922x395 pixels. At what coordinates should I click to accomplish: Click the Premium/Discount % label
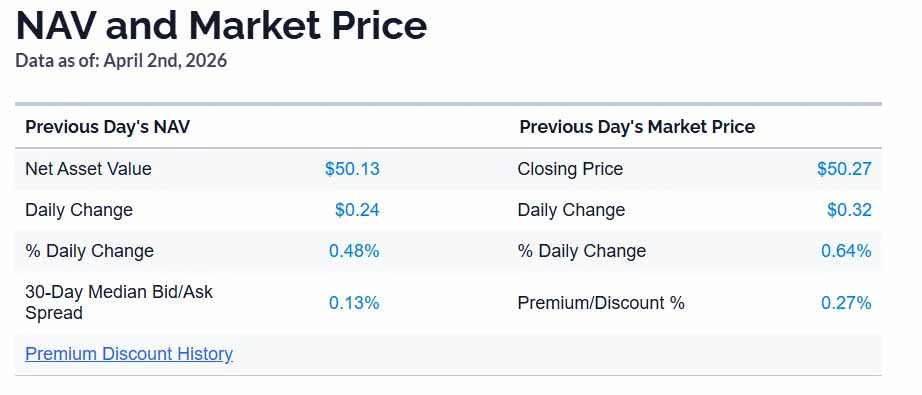601,303
